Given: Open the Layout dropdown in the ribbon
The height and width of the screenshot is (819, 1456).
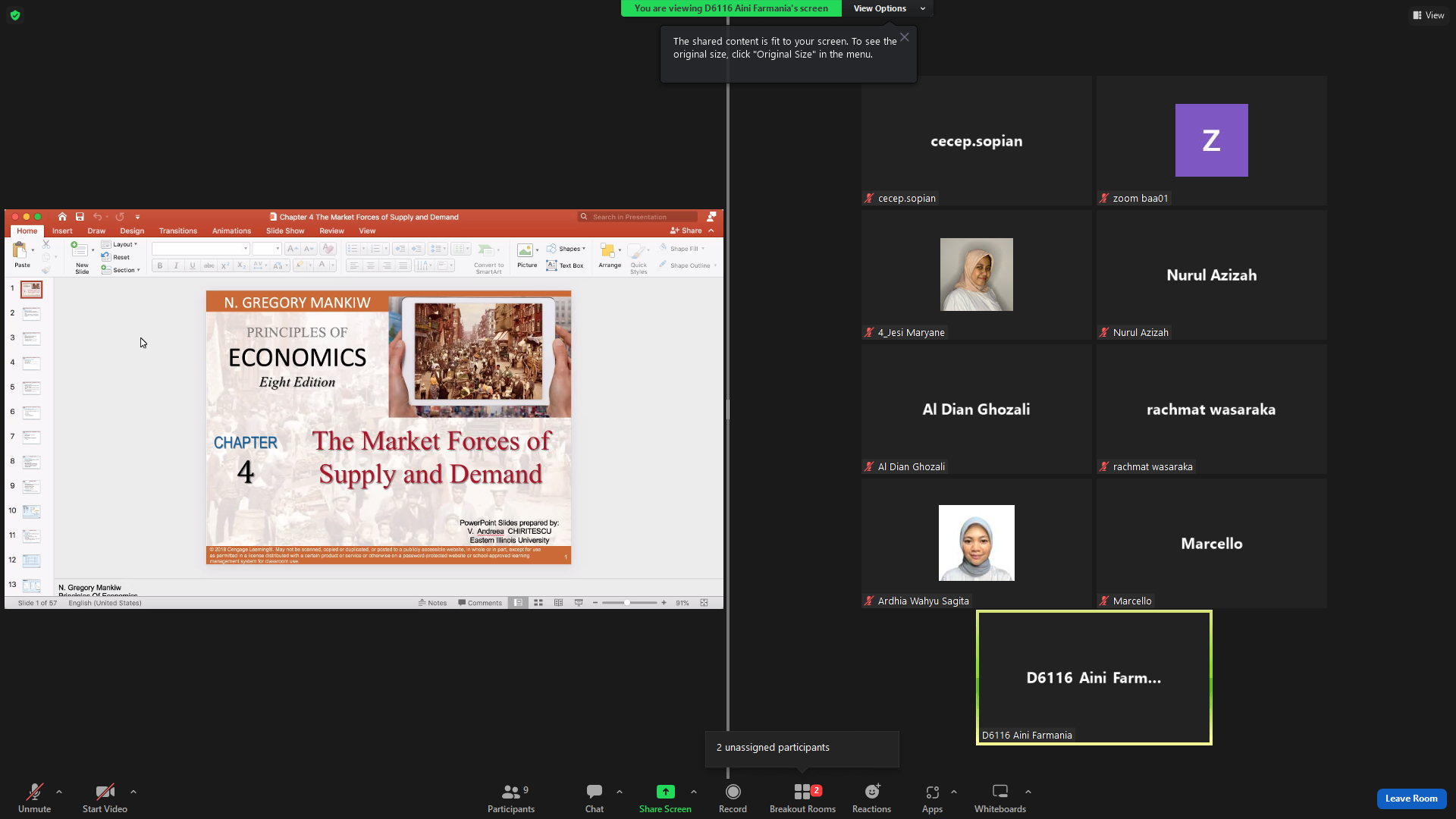Looking at the screenshot, I should [x=119, y=244].
